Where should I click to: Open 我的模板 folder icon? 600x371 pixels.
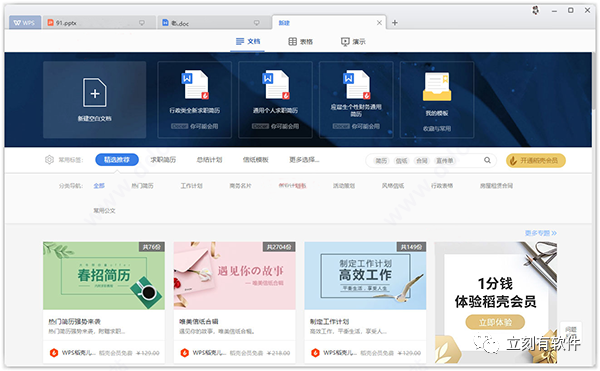[x=437, y=87]
